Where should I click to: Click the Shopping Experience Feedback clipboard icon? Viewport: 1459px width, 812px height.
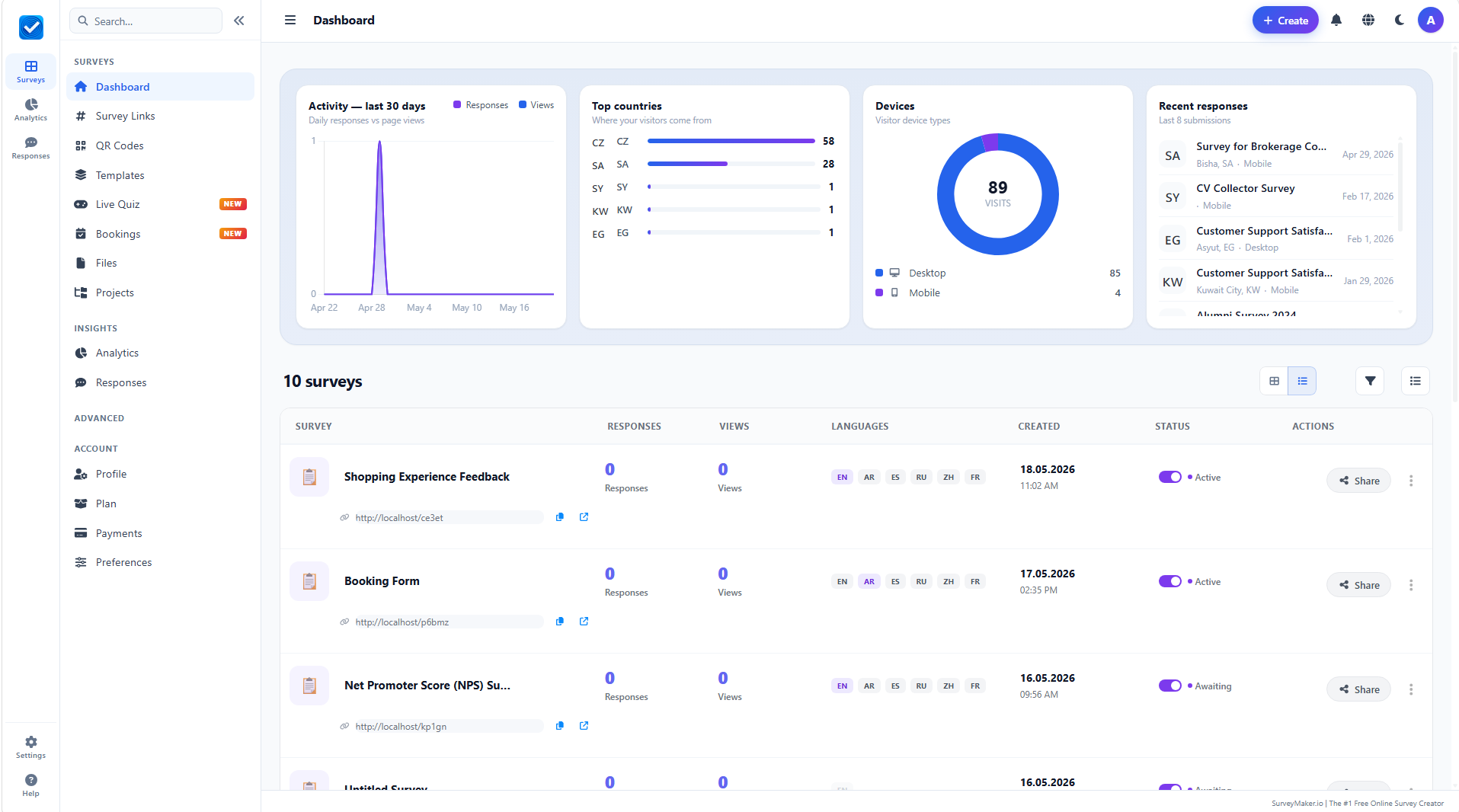[x=309, y=477]
